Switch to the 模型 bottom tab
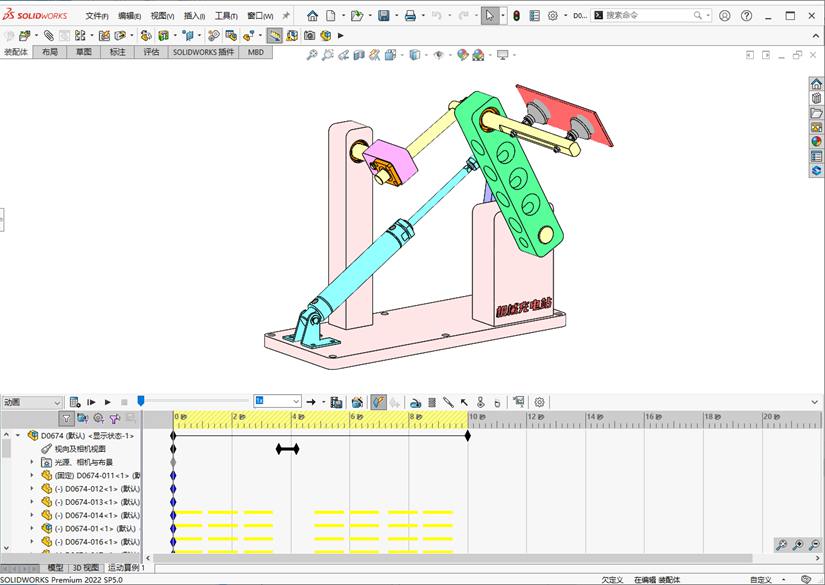This screenshot has width=825, height=585. click(55, 568)
